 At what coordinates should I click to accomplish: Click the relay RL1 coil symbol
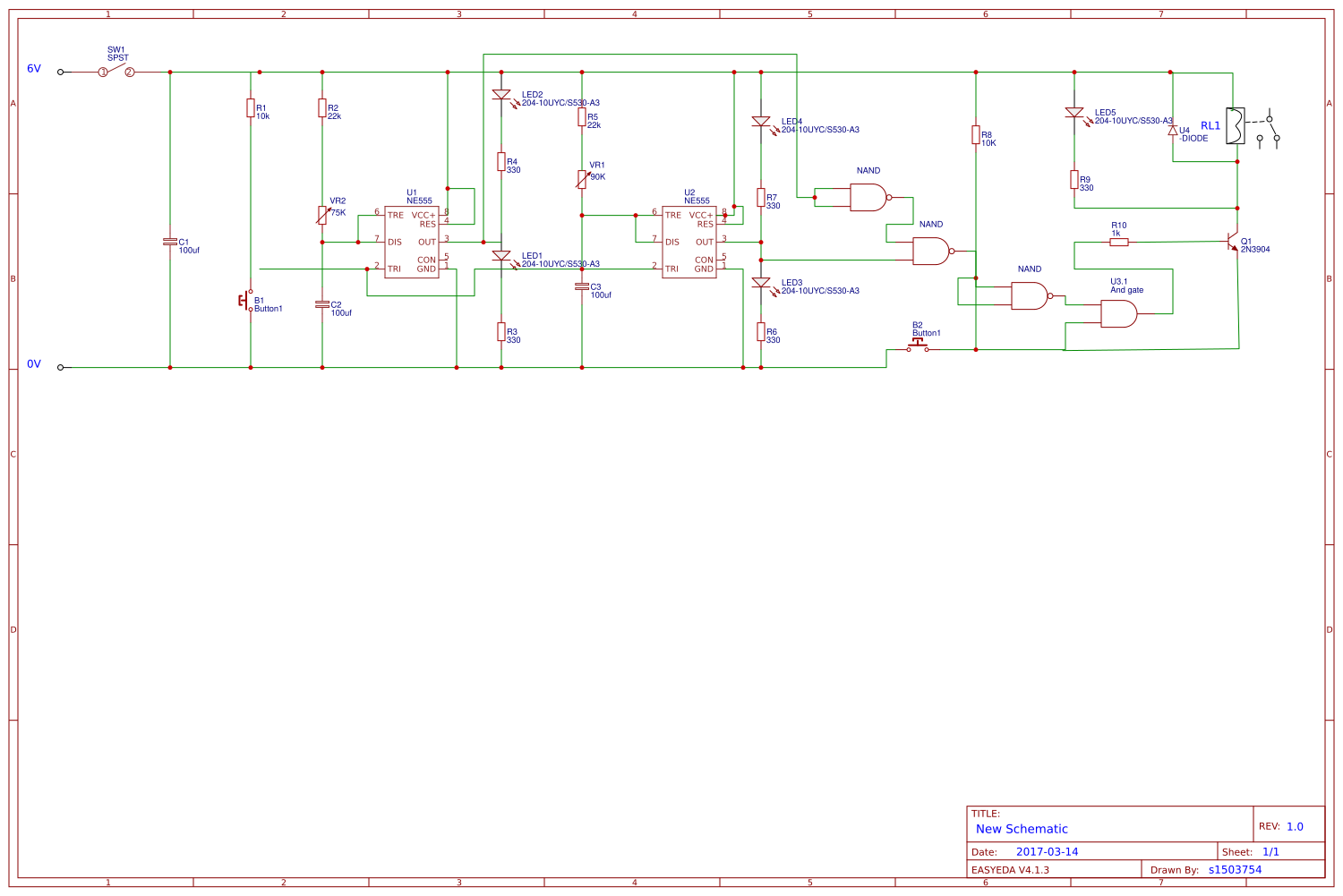[x=1237, y=127]
